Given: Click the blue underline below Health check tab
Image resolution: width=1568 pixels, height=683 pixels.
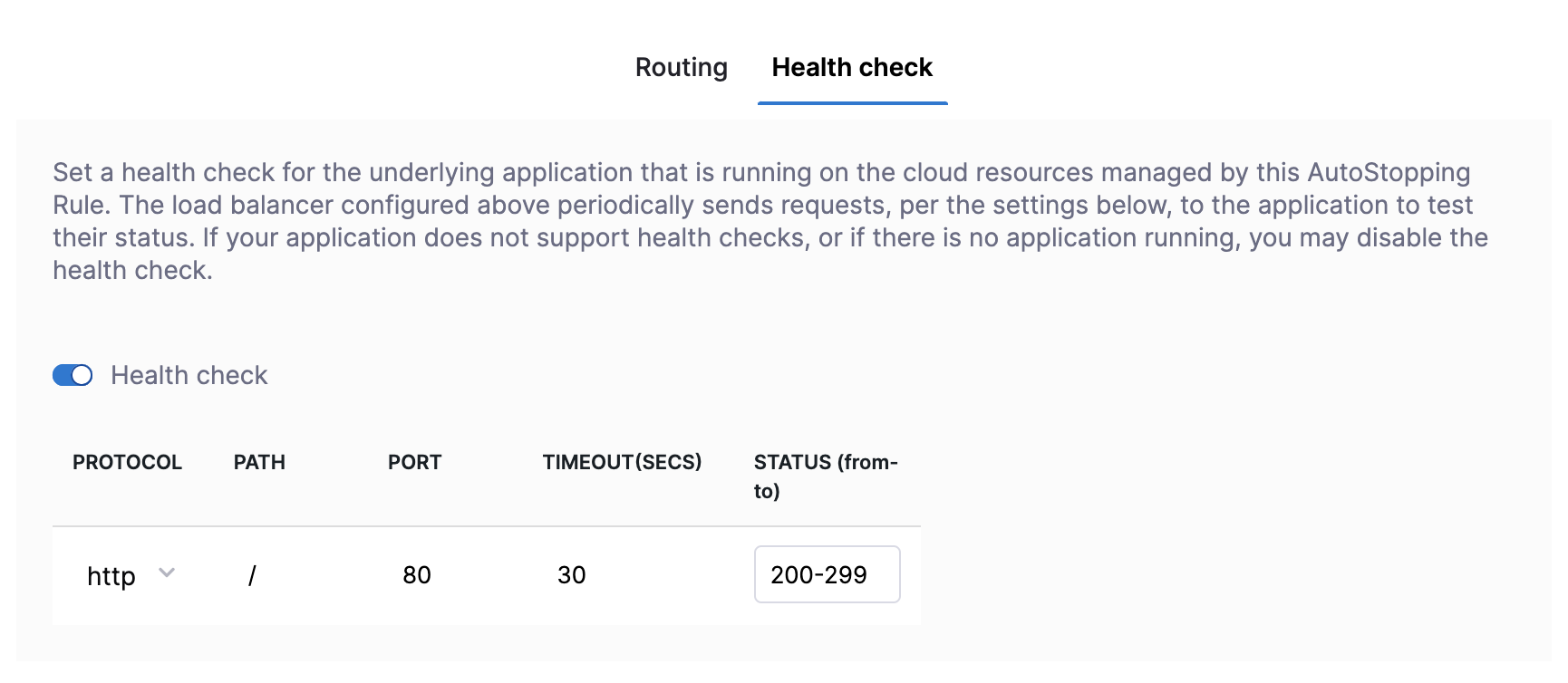Looking at the screenshot, I should point(852,103).
